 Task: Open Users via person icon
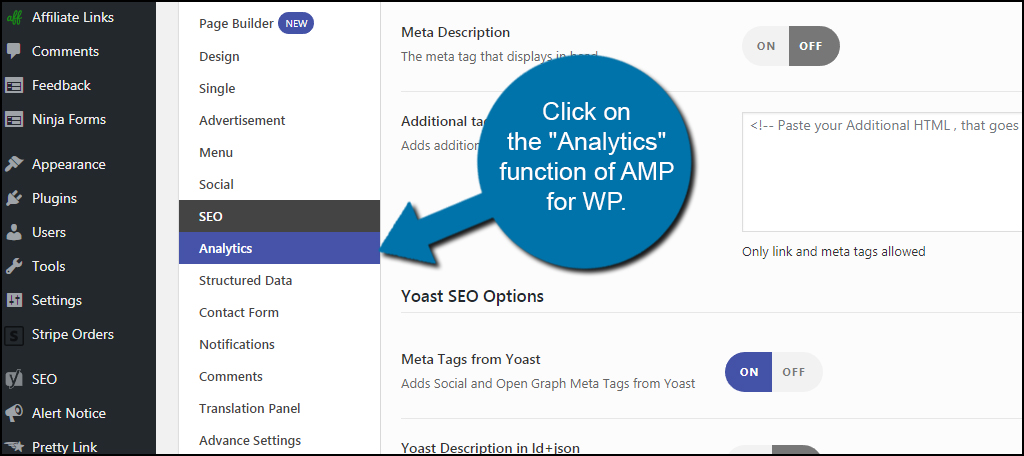[14, 233]
